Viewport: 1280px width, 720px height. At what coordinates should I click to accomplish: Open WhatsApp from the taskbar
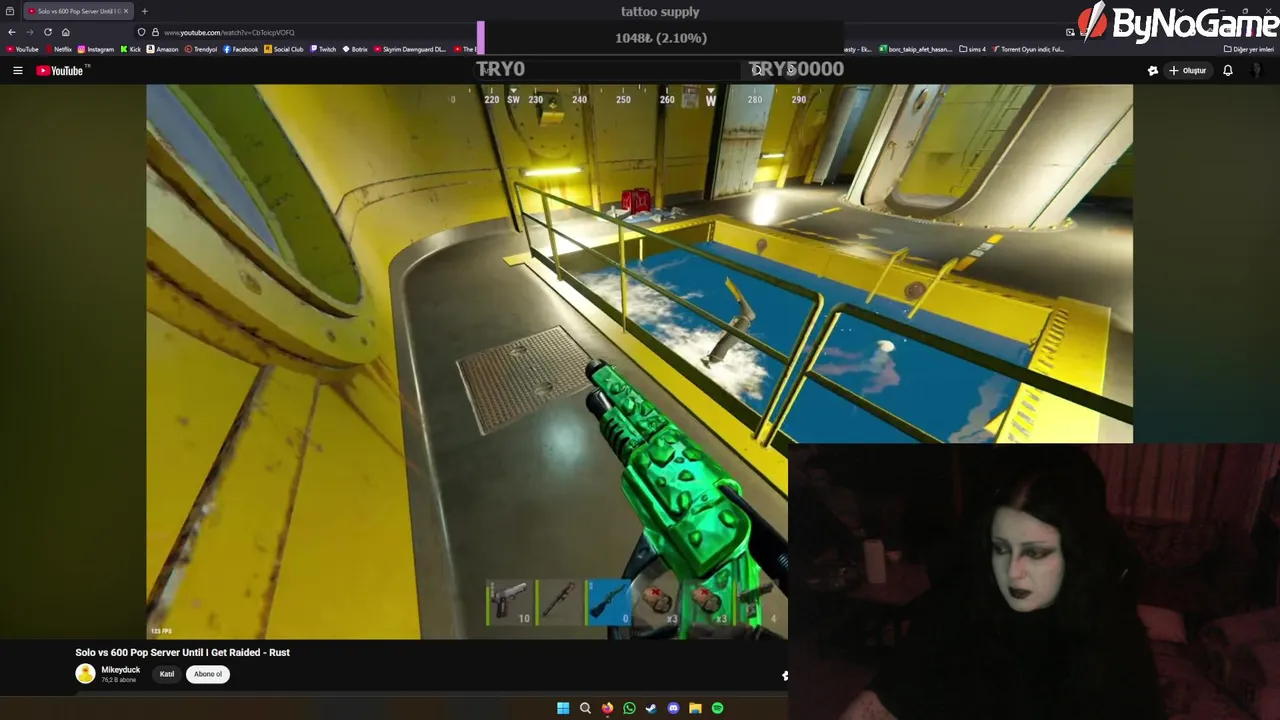(x=629, y=708)
